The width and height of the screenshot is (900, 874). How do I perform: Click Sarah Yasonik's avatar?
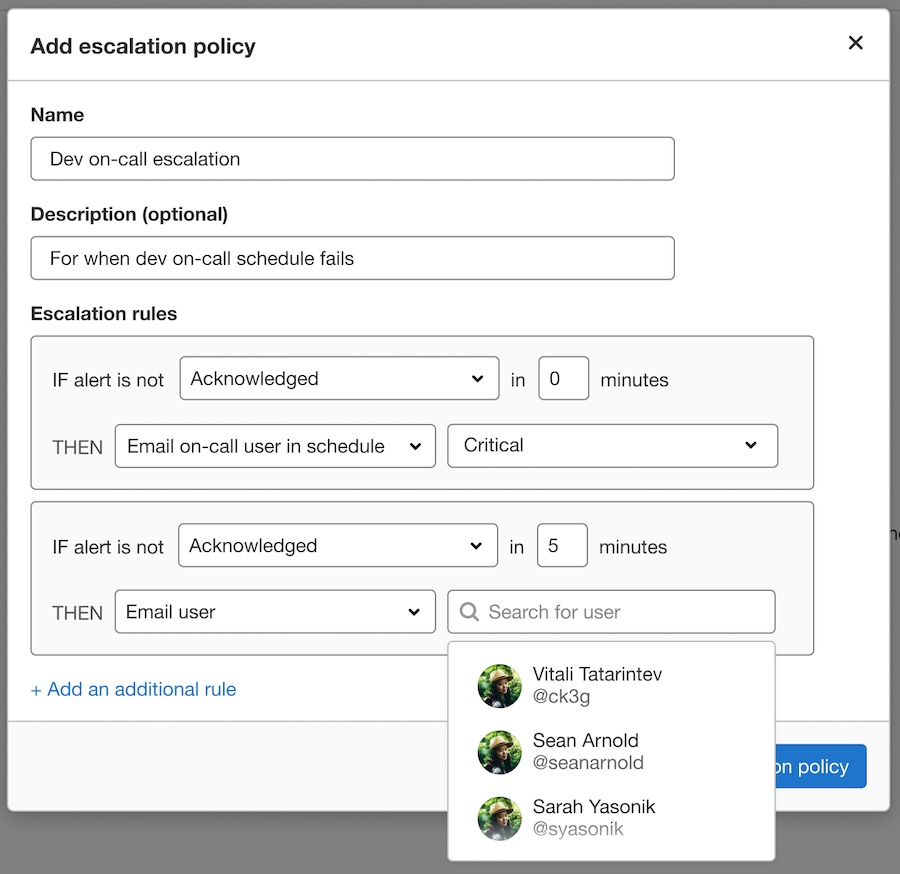pyautogui.click(x=499, y=817)
